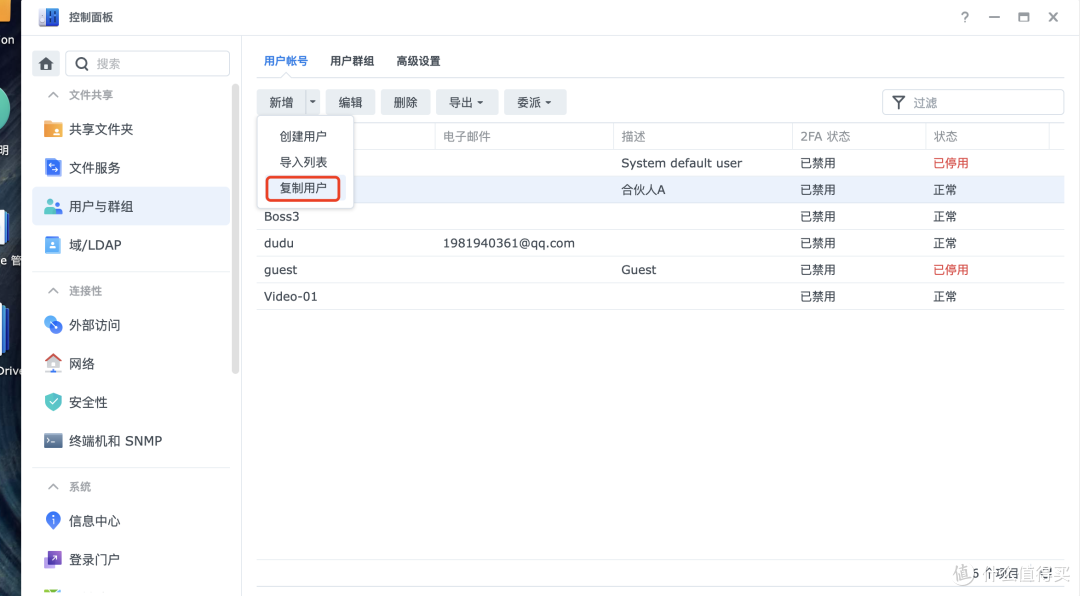Viewport: 1080px width, 596px height.
Task: Sort by the Status (状态) column header
Action: pos(987,136)
